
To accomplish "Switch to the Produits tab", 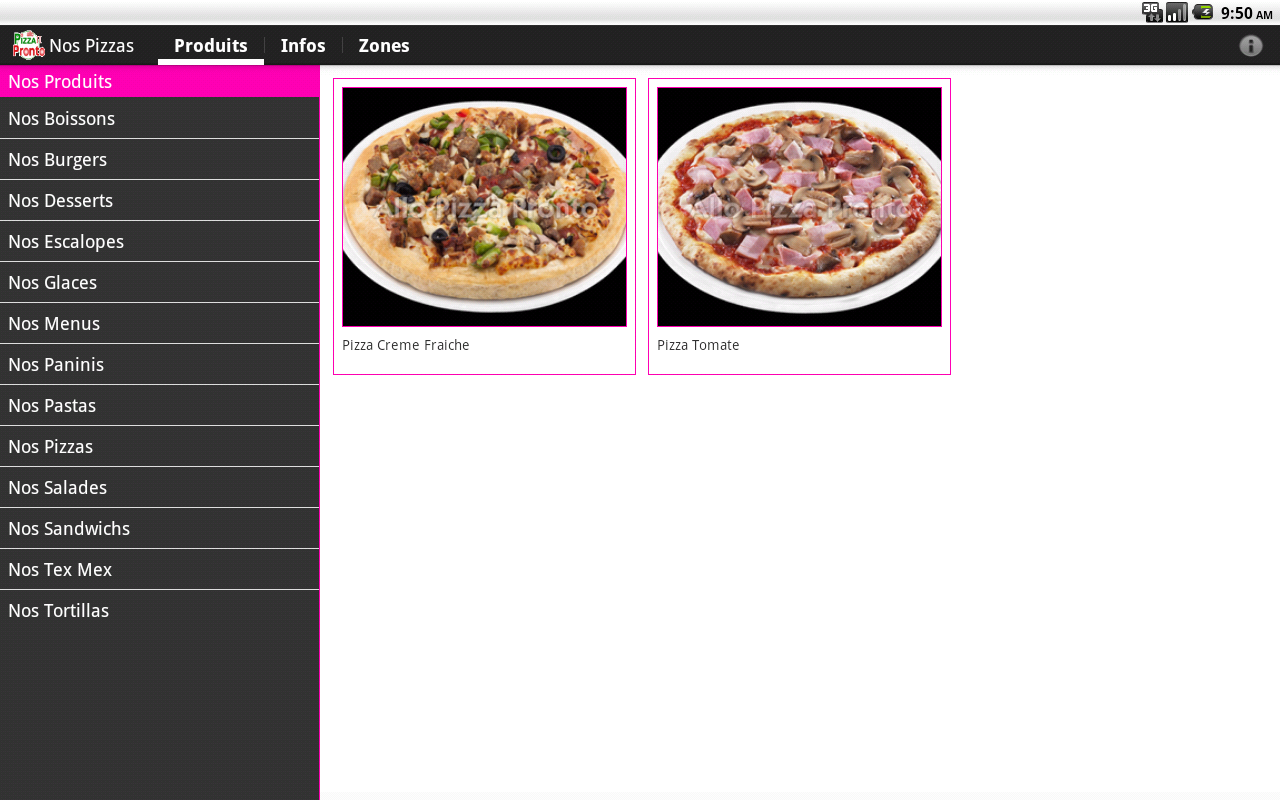I will pyautogui.click(x=211, y=46).
